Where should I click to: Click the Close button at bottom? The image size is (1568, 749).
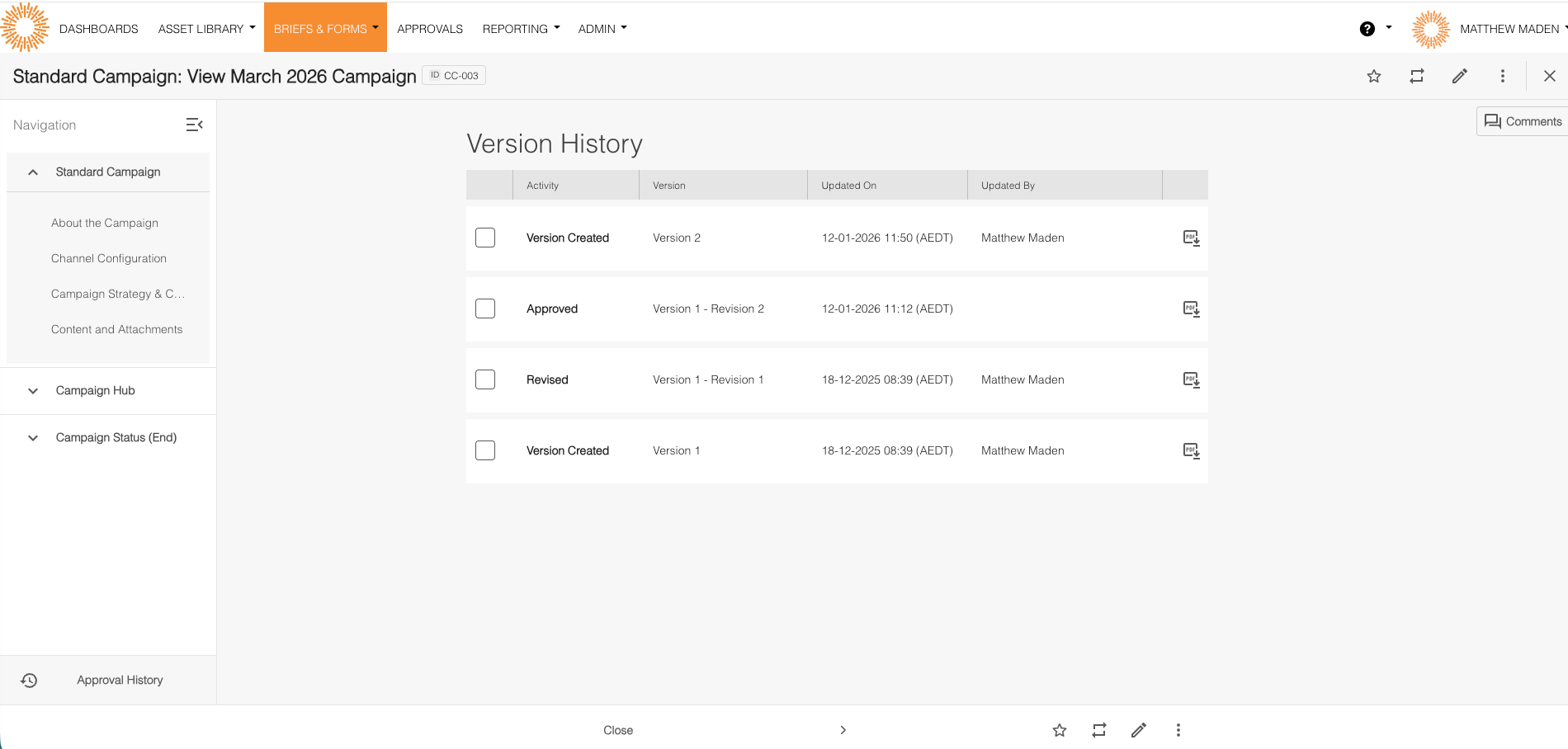(x=617, y=730)
